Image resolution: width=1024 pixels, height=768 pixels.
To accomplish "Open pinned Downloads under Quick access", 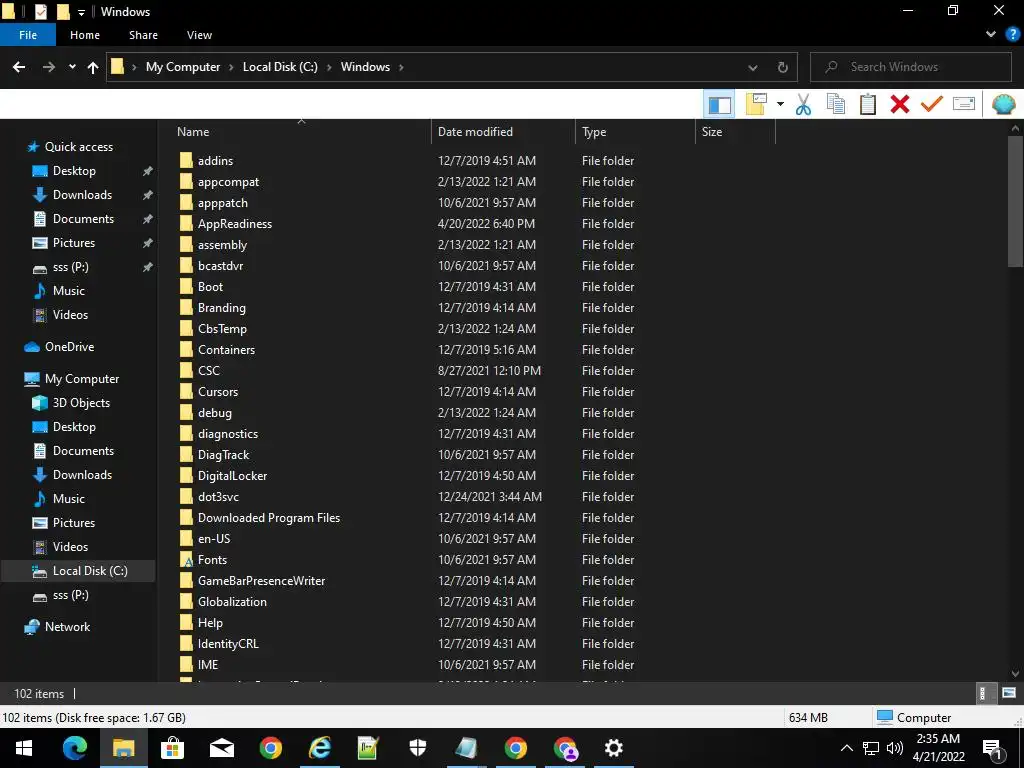I will click(82, 195).
